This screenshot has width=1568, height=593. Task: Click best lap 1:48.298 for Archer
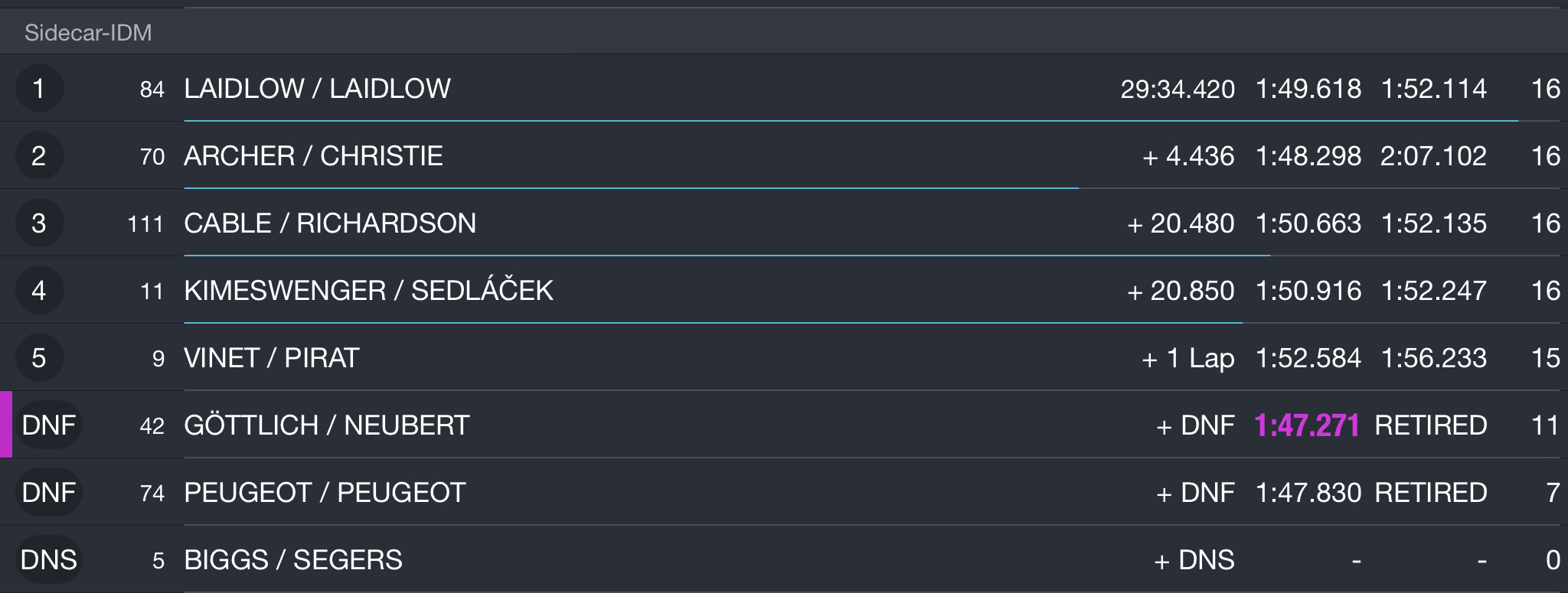[x=1308, y=156]
